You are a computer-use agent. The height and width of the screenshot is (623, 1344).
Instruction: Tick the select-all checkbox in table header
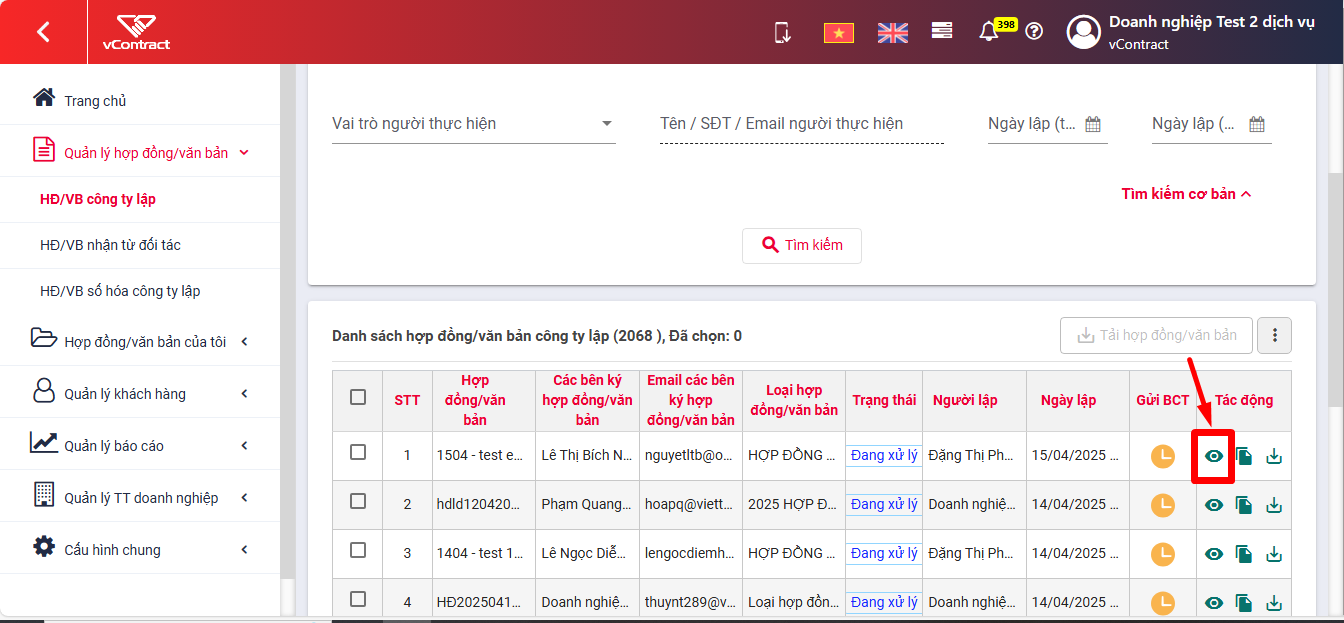(x=358, y=397)
